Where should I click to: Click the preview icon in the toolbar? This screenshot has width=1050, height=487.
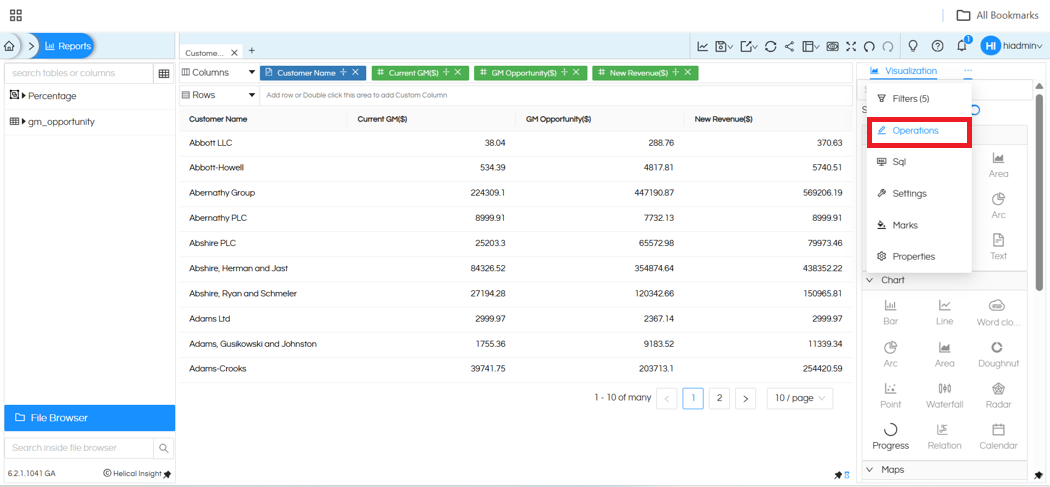pyautogui.click(x=832, y=46)
